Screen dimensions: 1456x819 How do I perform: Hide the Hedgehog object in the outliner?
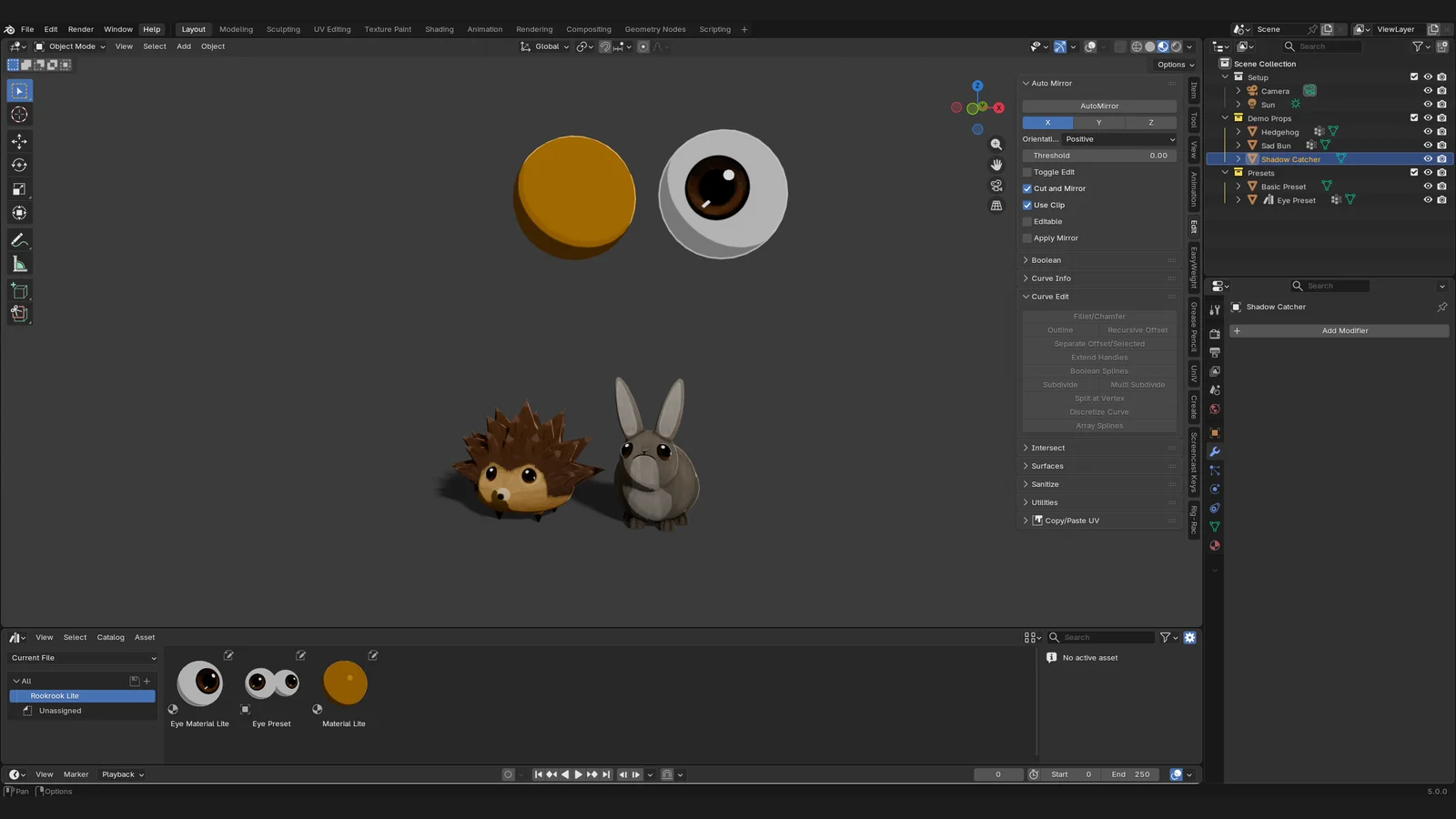[x=1427, y=131]
